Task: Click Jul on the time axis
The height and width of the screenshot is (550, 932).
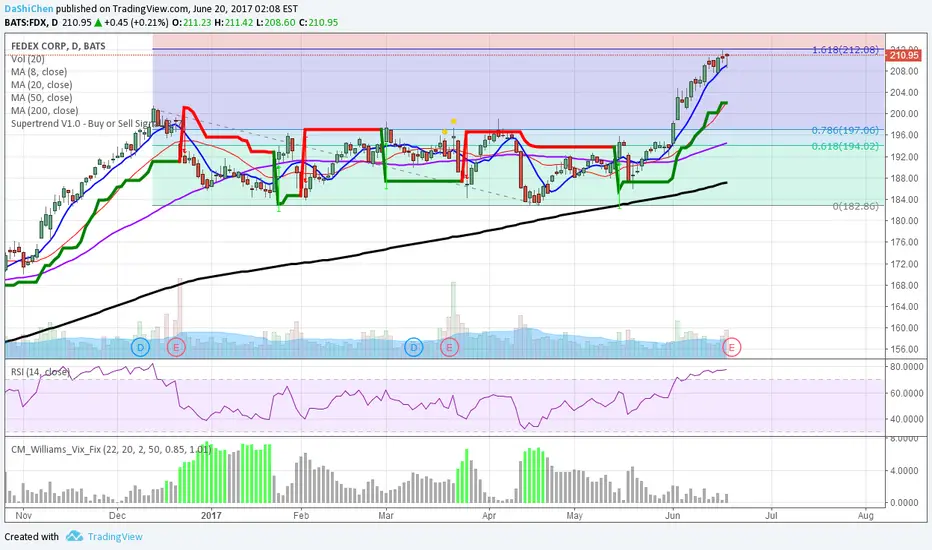Action: pyautogui.click(x=771, y=516)
